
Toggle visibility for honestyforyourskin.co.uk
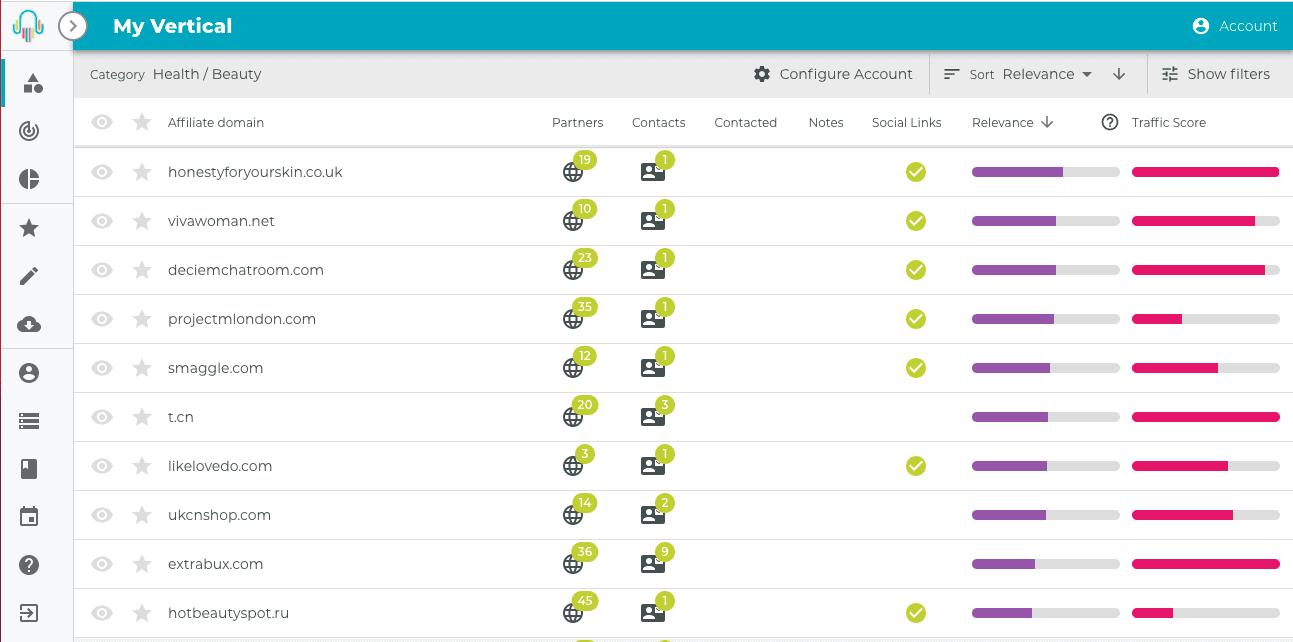click(x=102, y=172)
